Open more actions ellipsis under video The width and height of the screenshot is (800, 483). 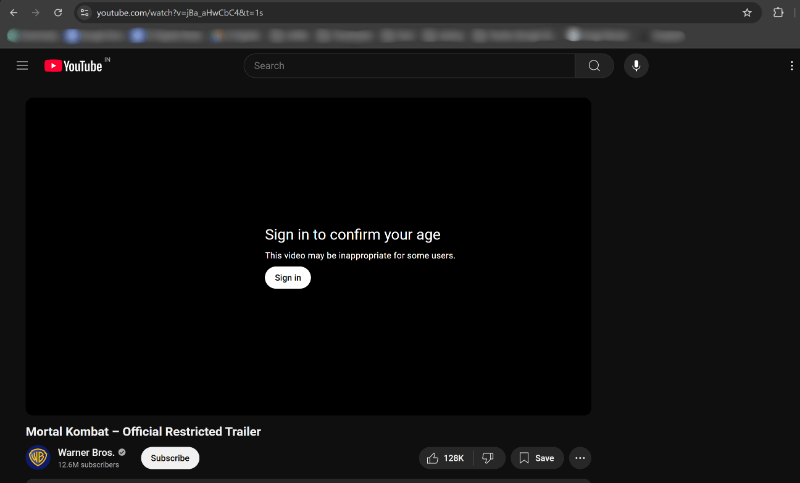pyautogui.click(x=580, y=458)
